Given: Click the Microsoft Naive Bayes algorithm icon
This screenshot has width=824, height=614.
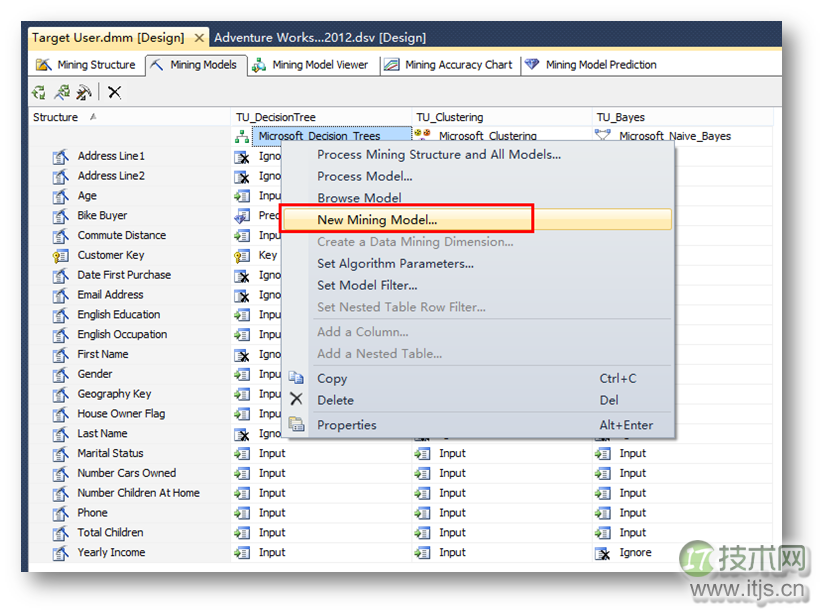Looking at the screenshot, I should [603, 136].
